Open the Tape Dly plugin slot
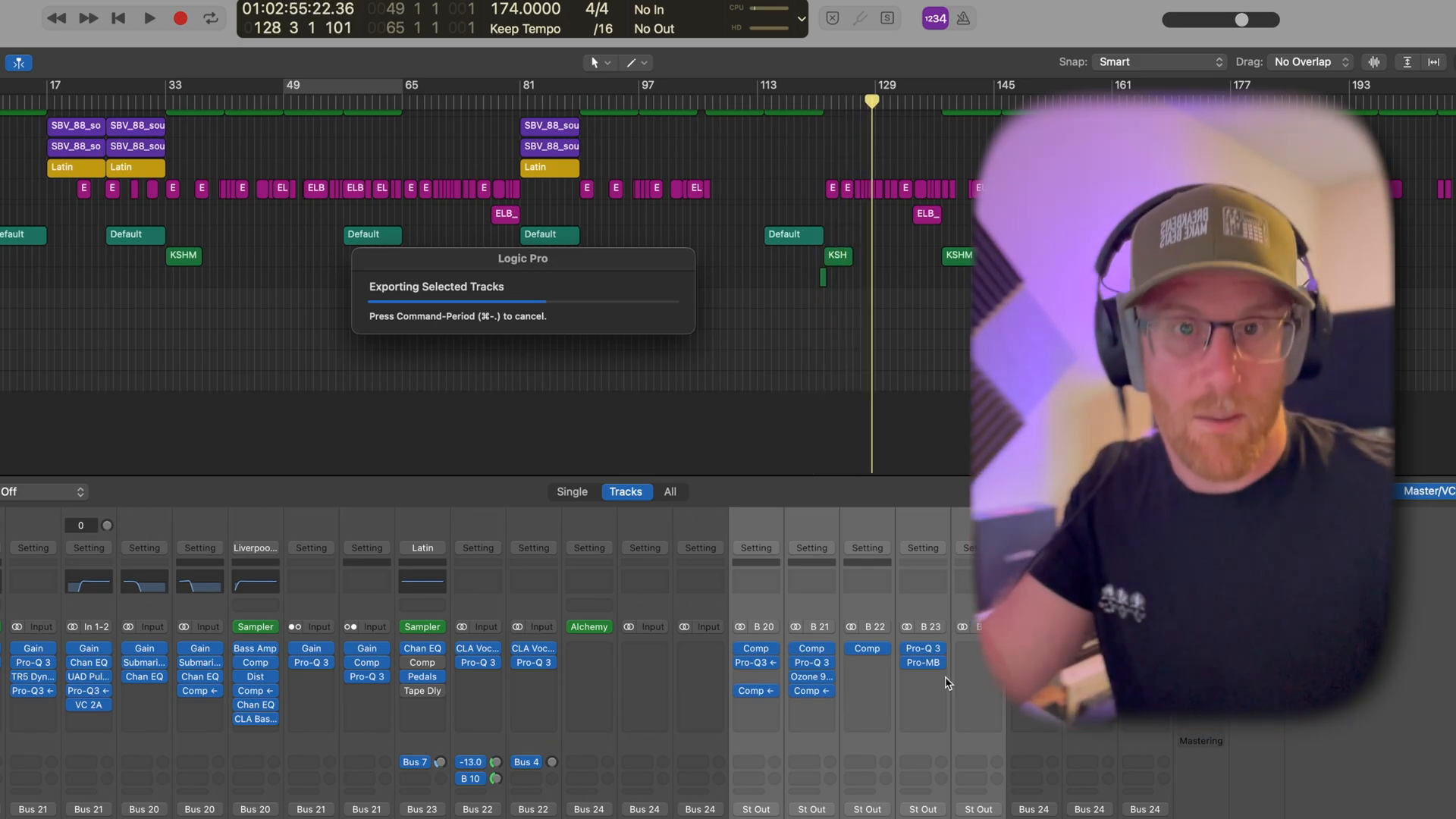The height and width of the screenshot is (819, 1456). pyautogui.click(x=422, y=691)
